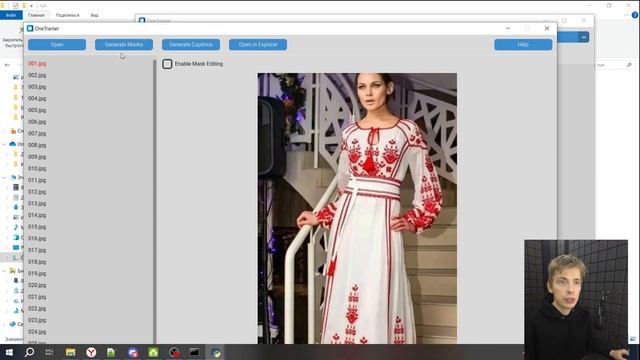Select 015.jpg in the file list

pyautogui.click(x=37, y=227)
